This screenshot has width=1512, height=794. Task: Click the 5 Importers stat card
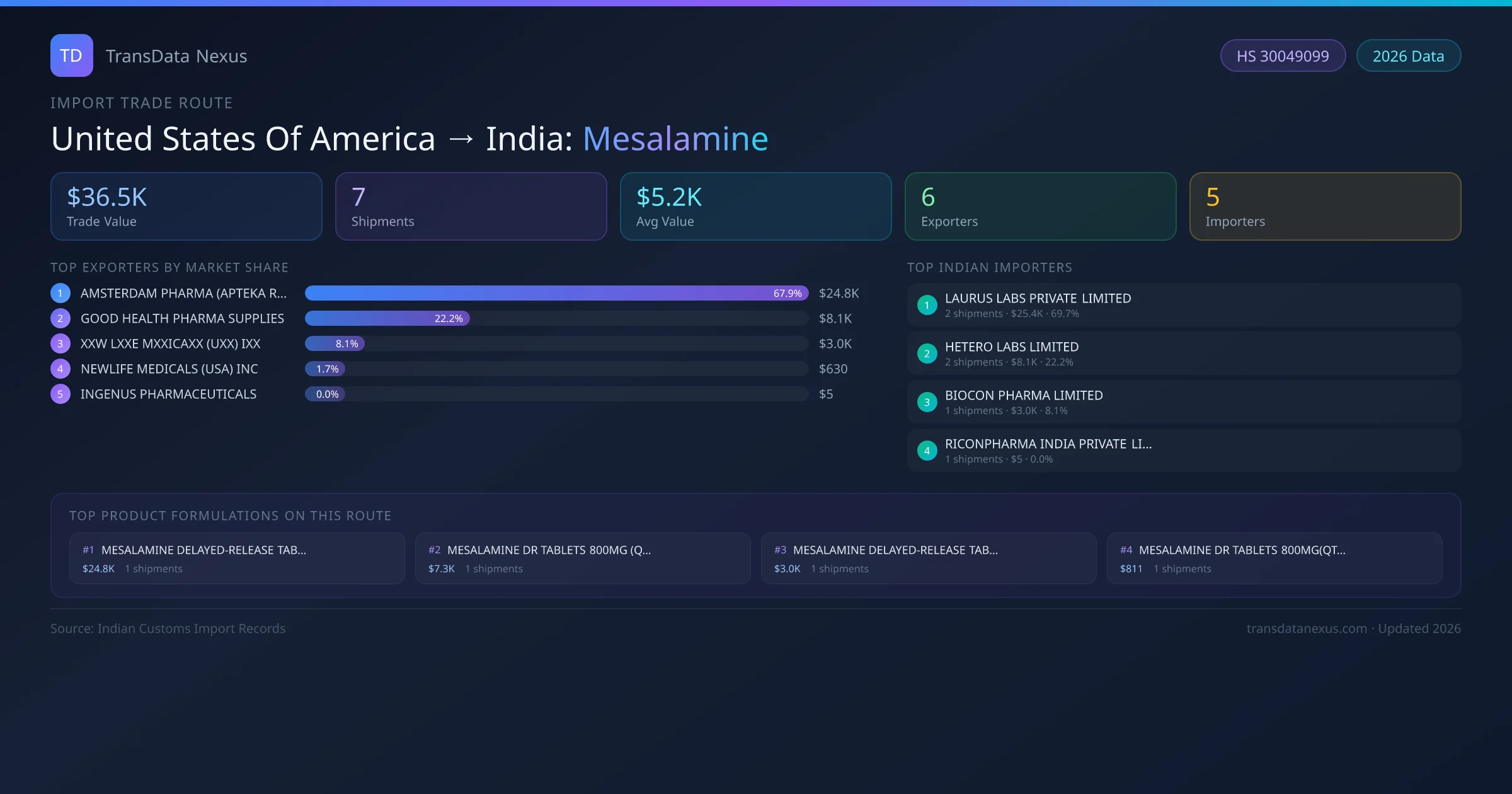click(x=1325, y=206)
